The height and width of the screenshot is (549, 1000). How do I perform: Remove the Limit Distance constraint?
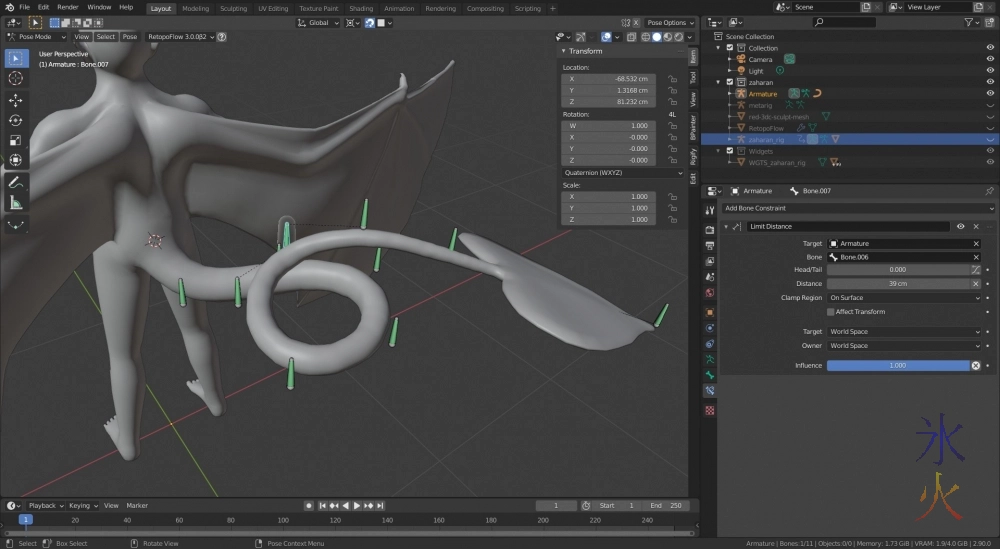[976, 227]
